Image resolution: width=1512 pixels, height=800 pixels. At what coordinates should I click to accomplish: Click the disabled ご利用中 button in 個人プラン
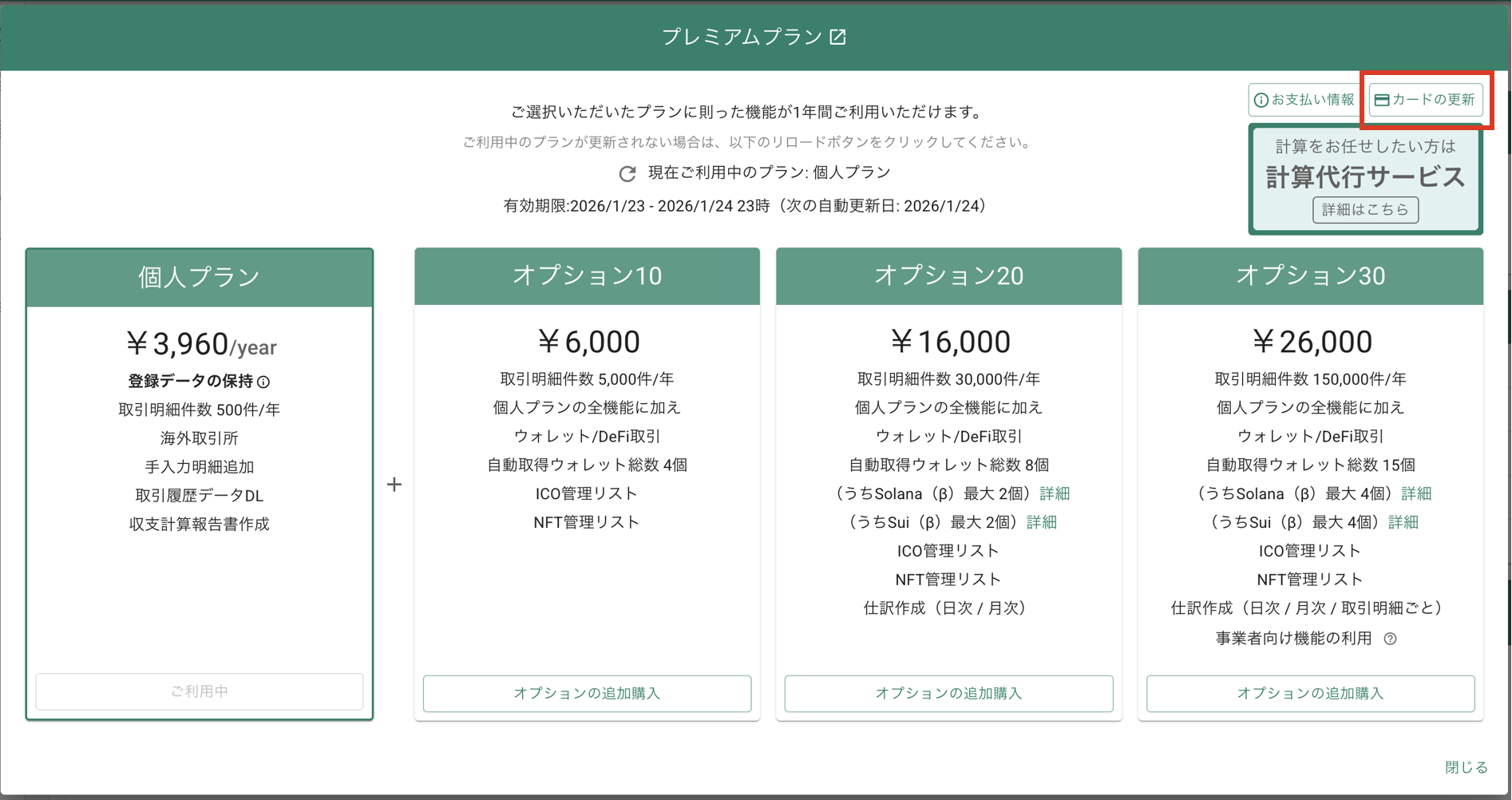point(200,691)
